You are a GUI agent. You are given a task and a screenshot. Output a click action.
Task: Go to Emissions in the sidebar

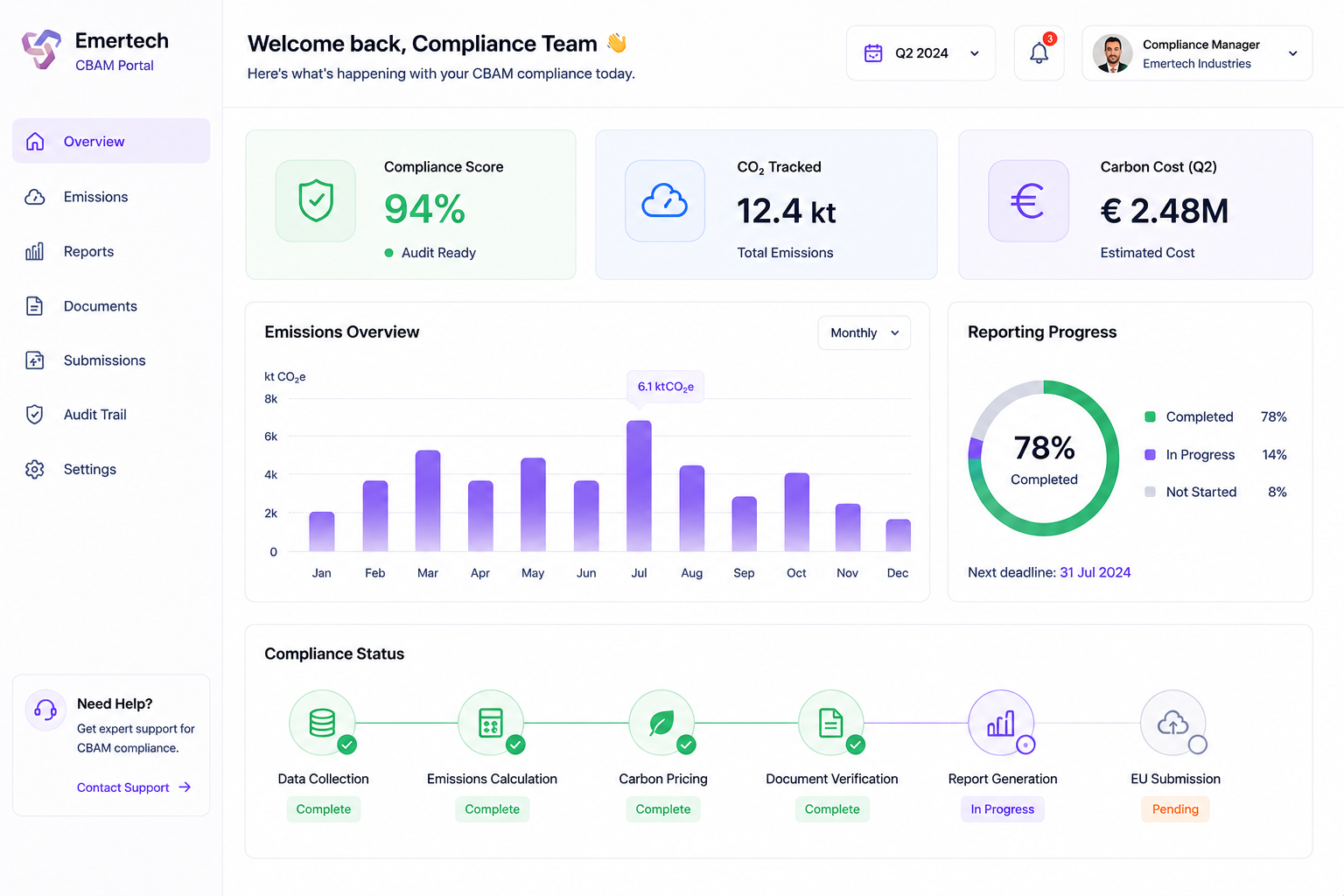111,197
